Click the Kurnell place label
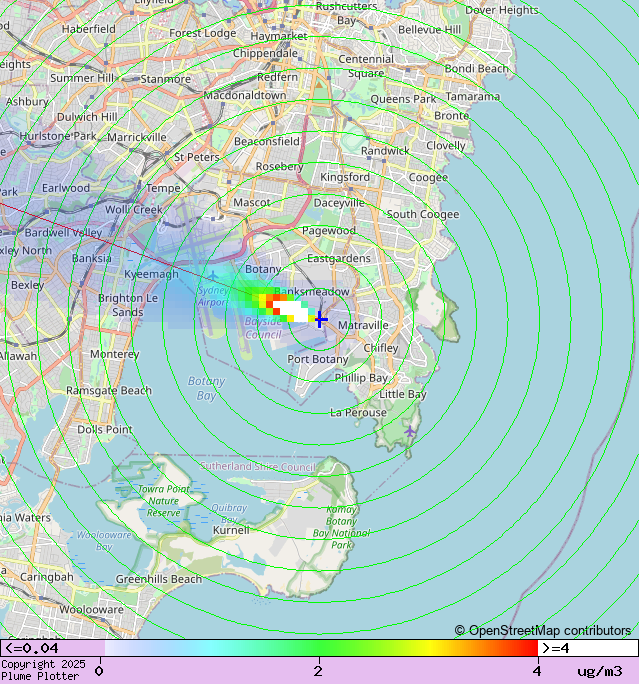 click(x=231, y=530)
